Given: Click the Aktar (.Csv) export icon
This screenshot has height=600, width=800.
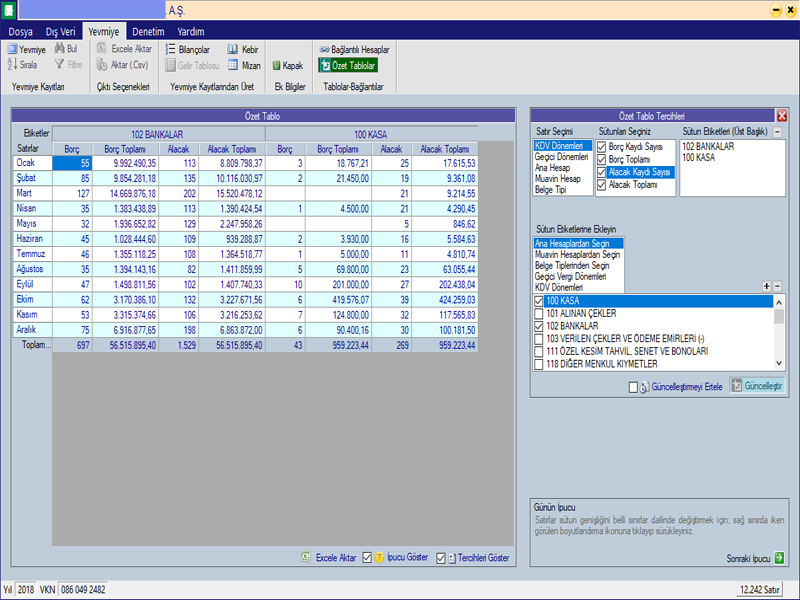Looking at the screenshot, I should [102, 65].
